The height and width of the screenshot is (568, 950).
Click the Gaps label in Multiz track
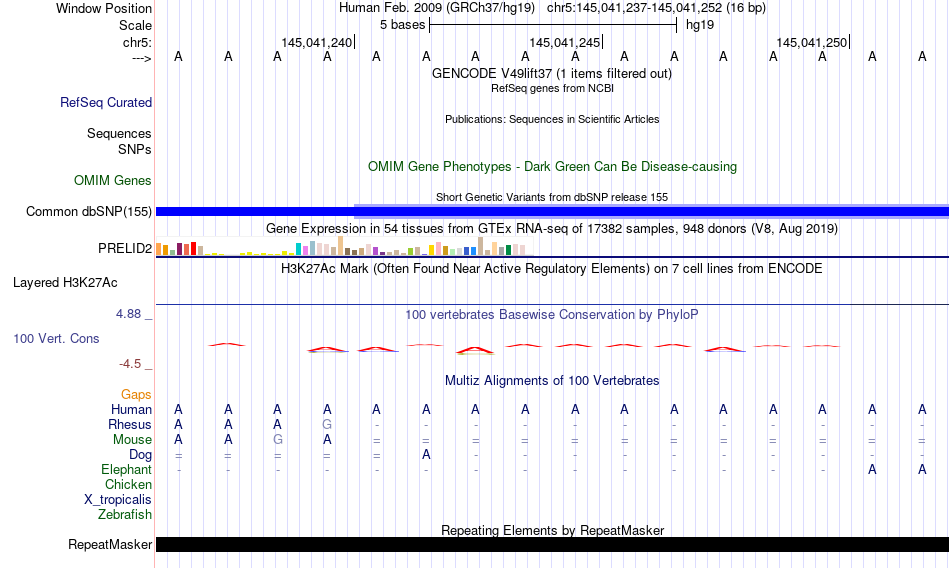point(136,395)
